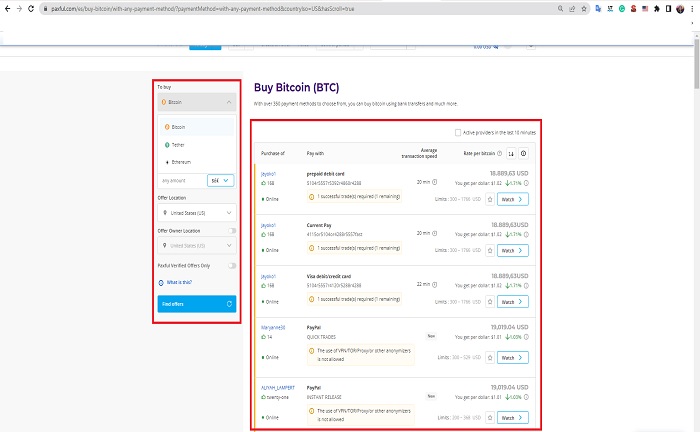Click Watch on Maryanne30 PayPal offer
Screen dimensions: 700x432
(512, 357)
